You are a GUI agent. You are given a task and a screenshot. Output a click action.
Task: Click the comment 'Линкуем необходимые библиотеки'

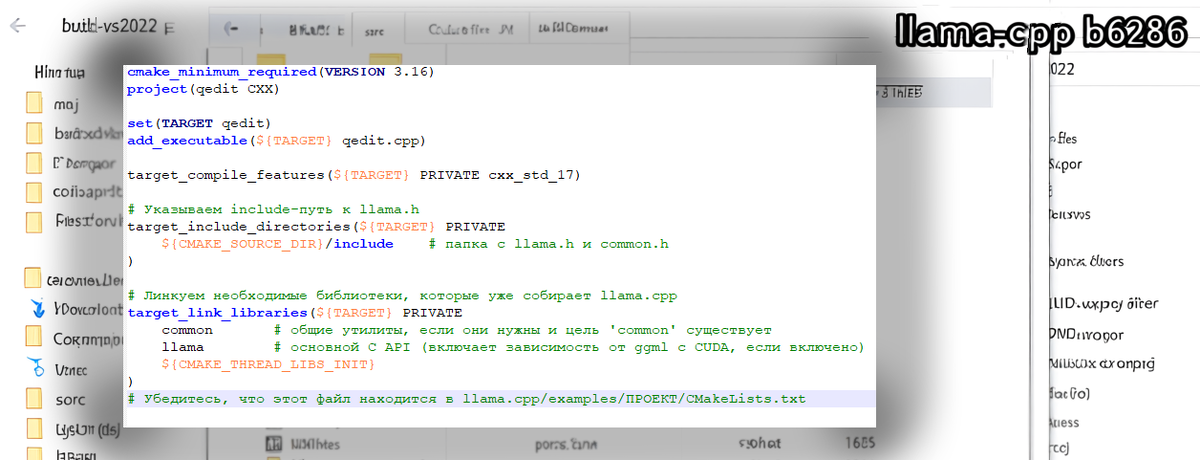tap(402, 296)
